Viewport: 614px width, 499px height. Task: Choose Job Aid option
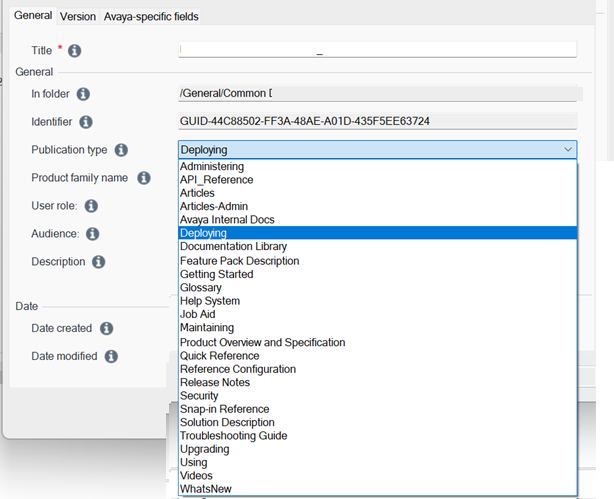coord(377,314)
